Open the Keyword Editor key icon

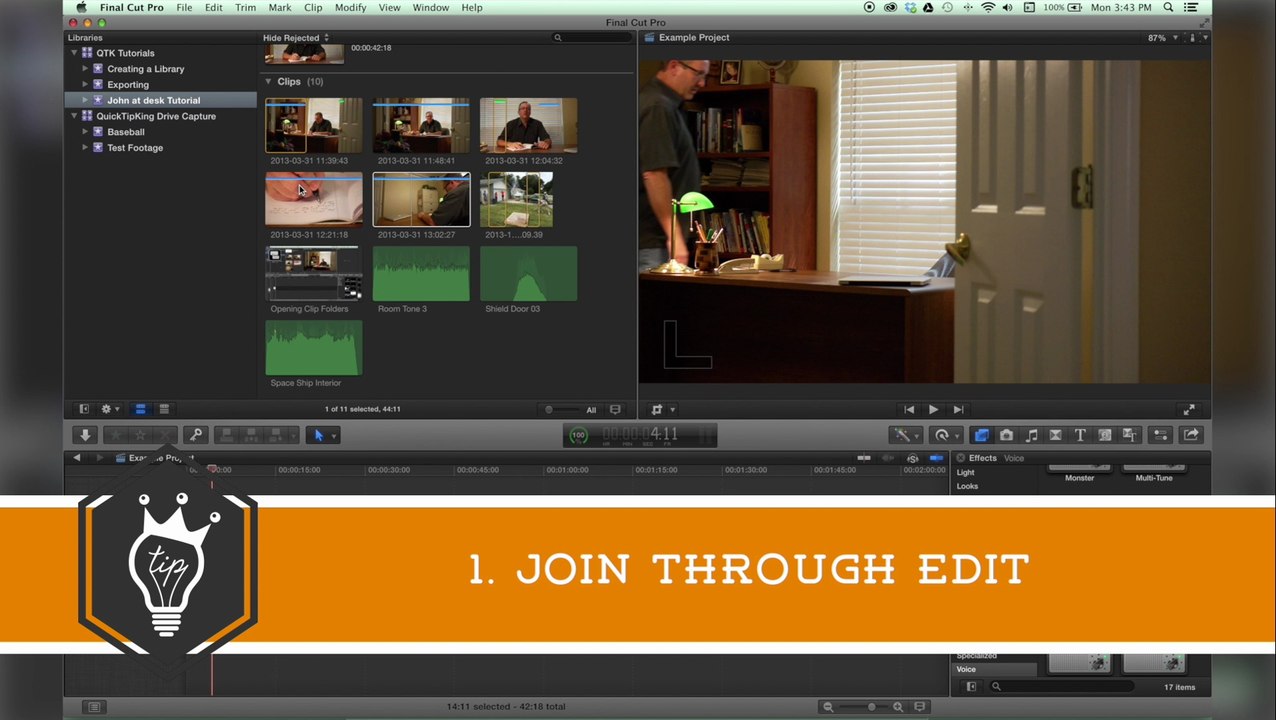(x=196, y=435)
